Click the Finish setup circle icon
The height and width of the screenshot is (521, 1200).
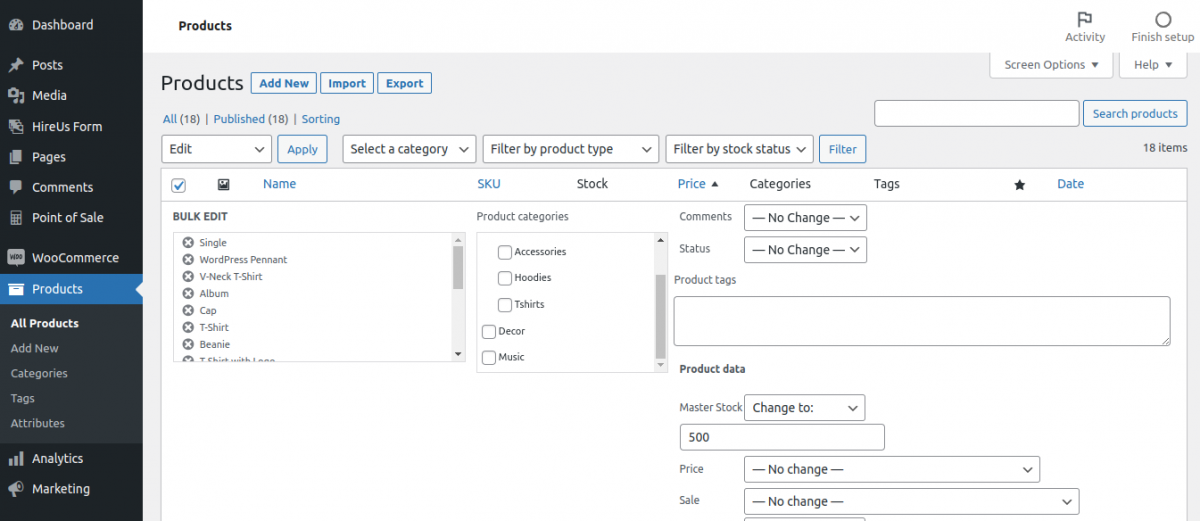point(1162,19)
